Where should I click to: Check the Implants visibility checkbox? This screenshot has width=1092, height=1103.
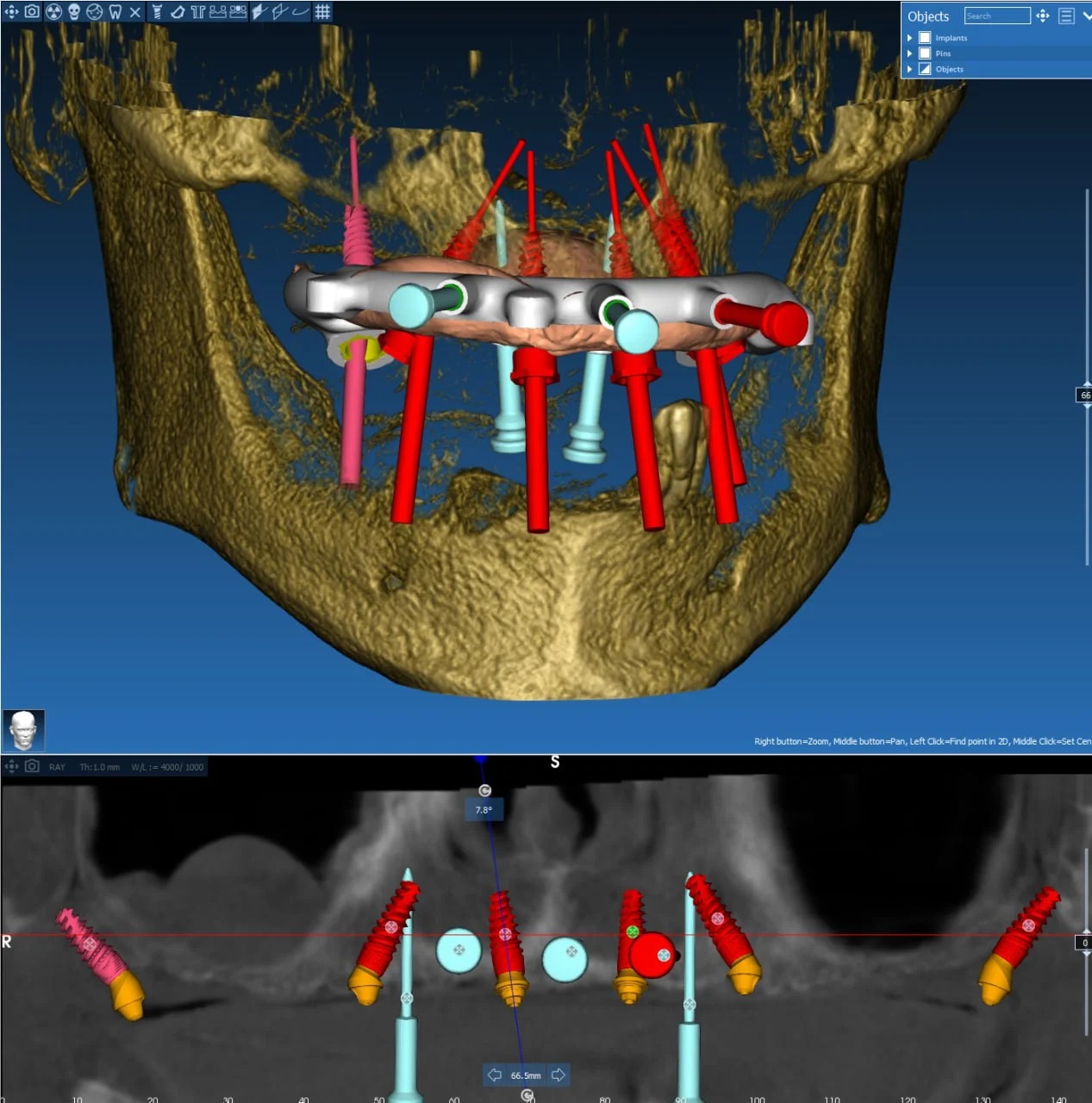pos(925,38)
